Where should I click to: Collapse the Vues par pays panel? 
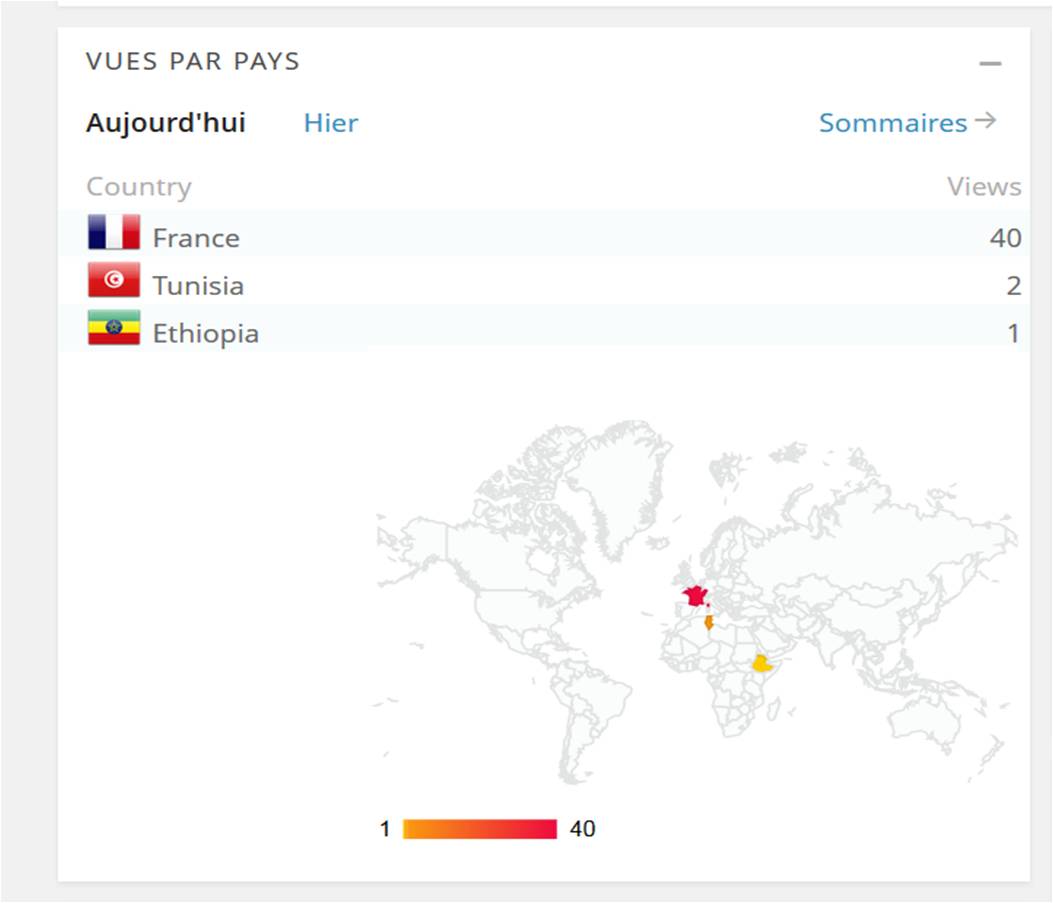pyautogui.click(x=990, y=63)
